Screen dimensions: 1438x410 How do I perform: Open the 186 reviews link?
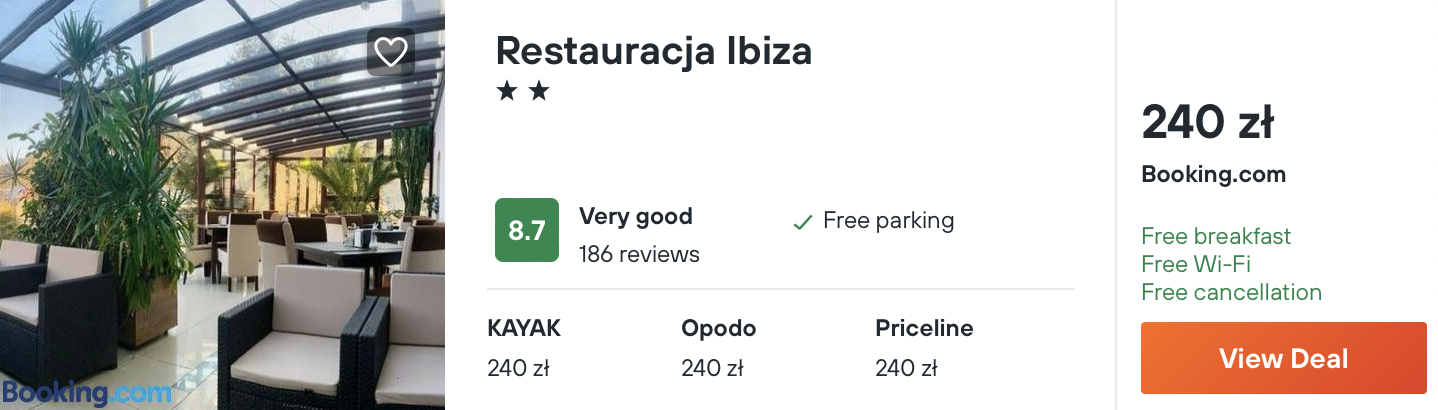click(x=639, y=254)
